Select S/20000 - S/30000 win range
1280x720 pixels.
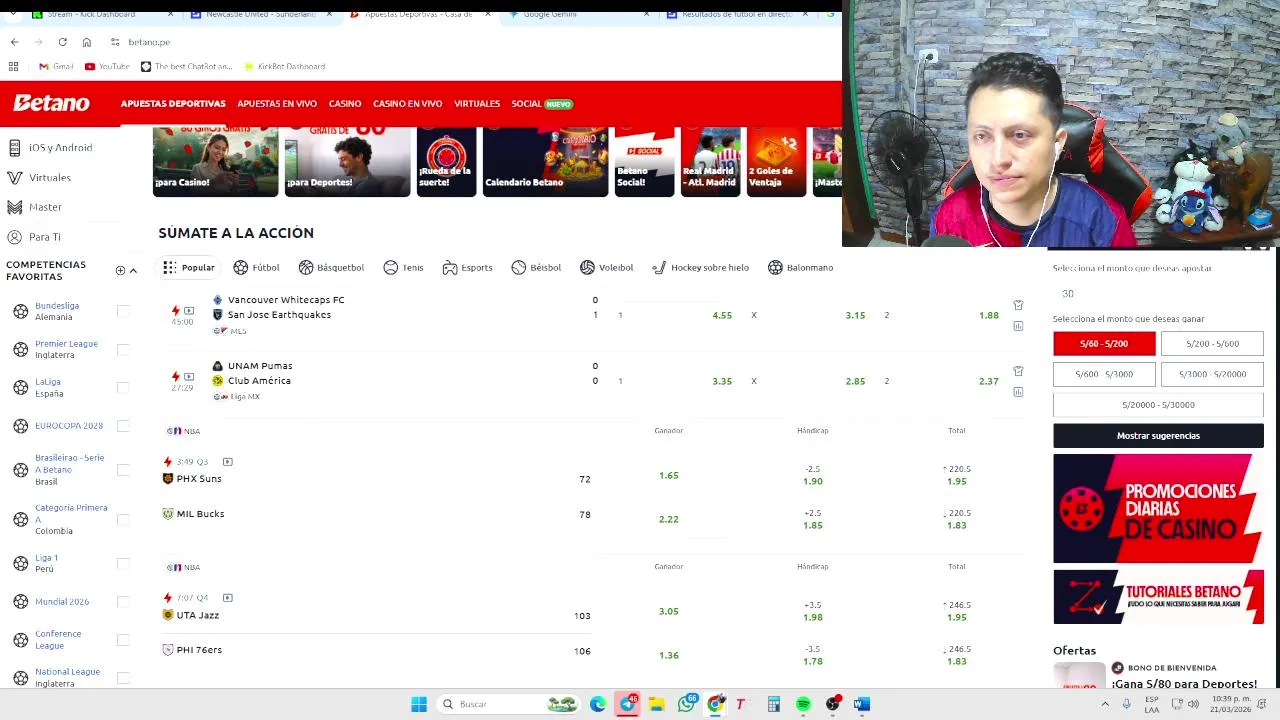[1158, 404]
